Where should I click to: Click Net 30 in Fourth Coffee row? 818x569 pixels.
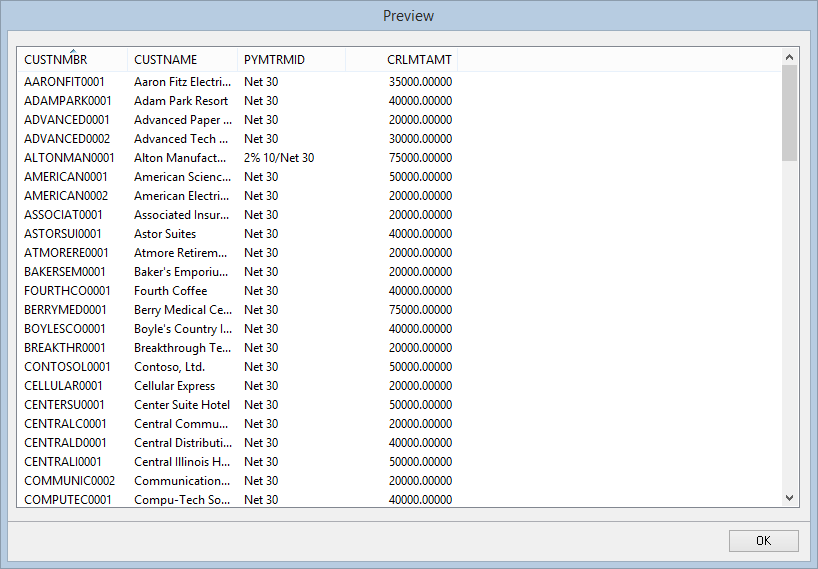[x=261, y=291]
